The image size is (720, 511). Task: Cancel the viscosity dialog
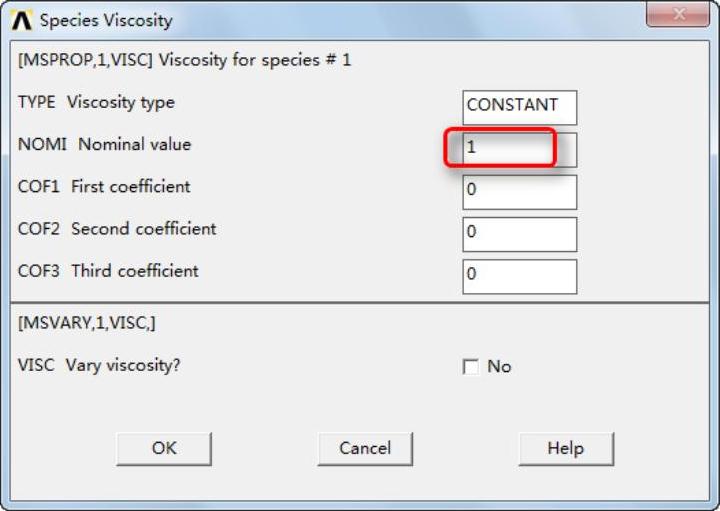coord(364,448)
